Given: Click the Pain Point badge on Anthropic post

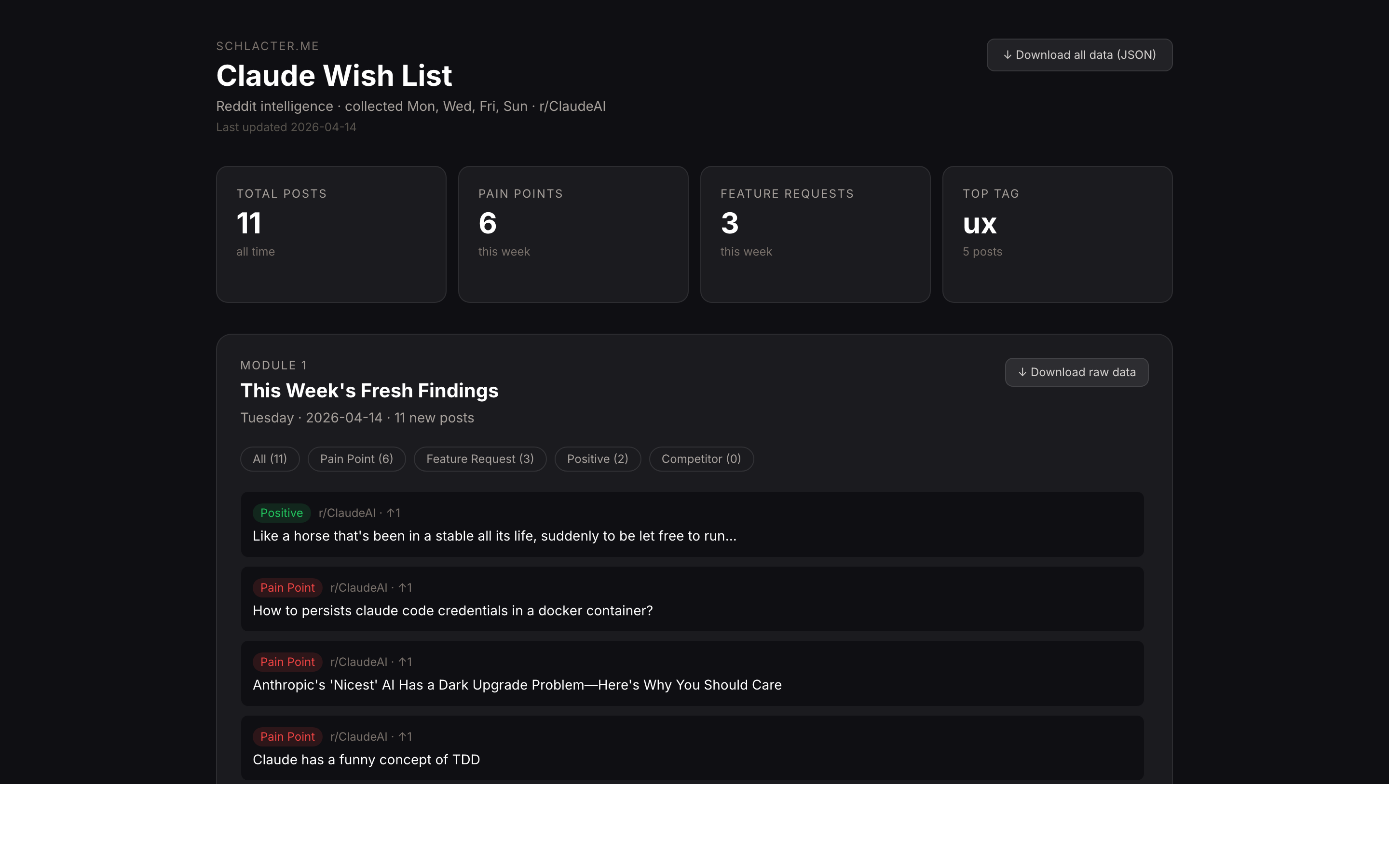Looking at the screenshot, I should [287, 662].
